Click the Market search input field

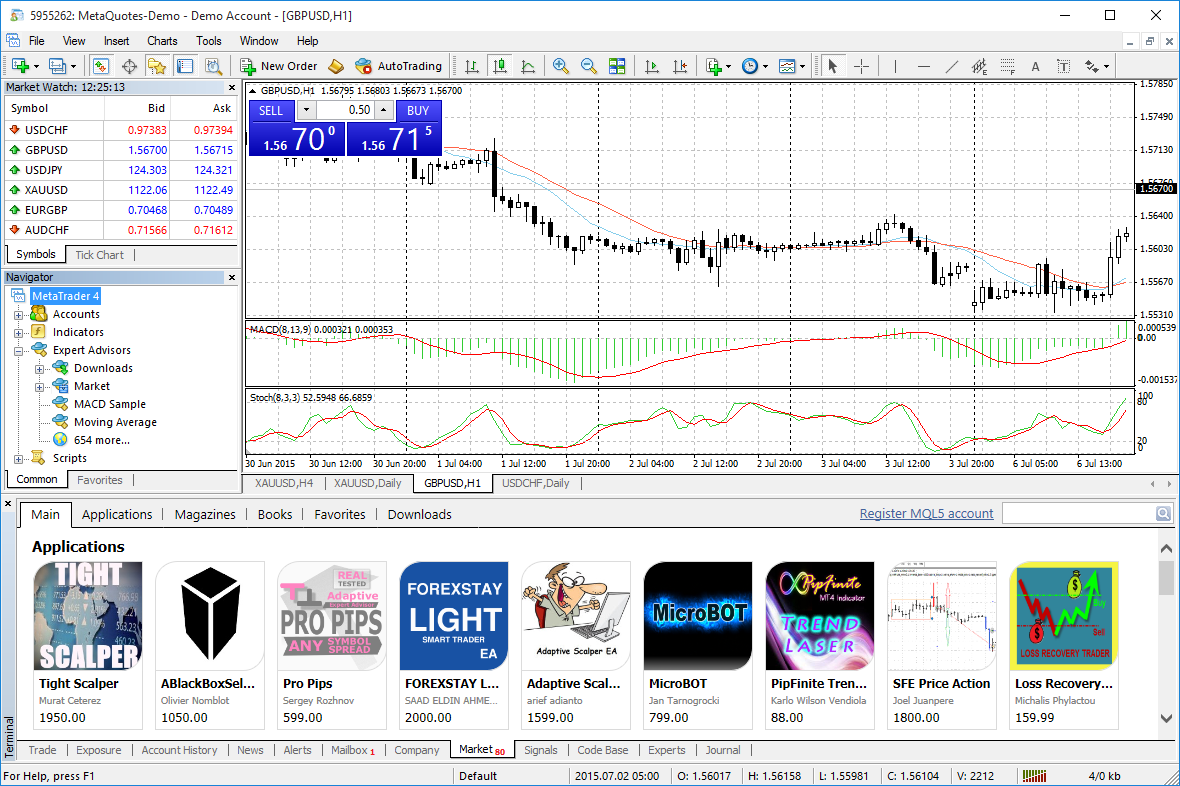(x=1079, y=513)
